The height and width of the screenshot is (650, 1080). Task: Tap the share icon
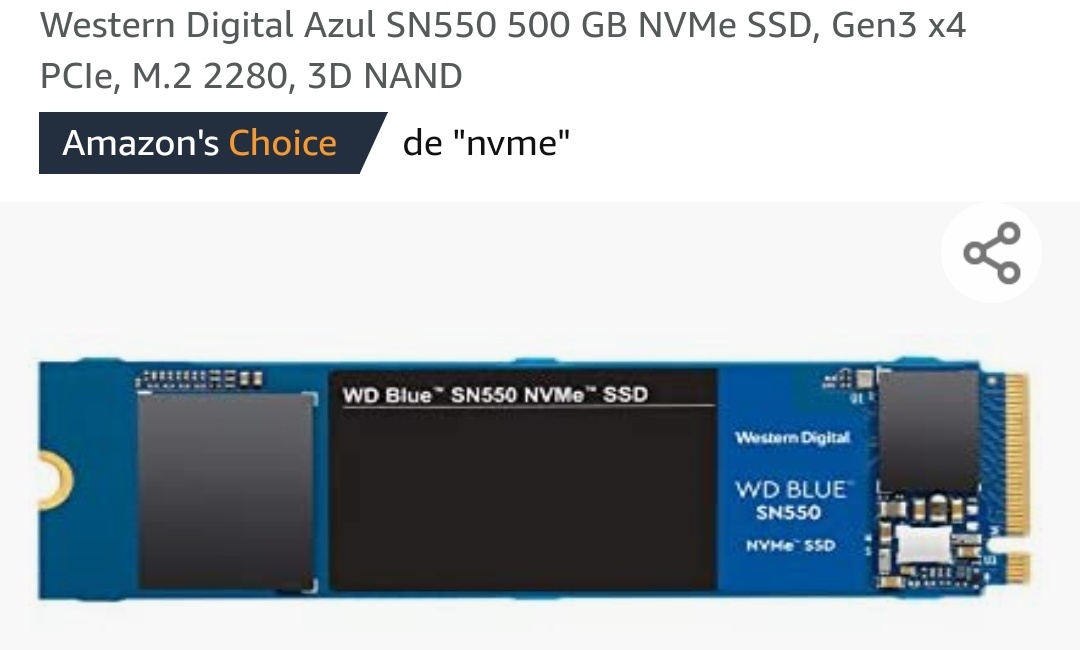click(x=991, y=253)
